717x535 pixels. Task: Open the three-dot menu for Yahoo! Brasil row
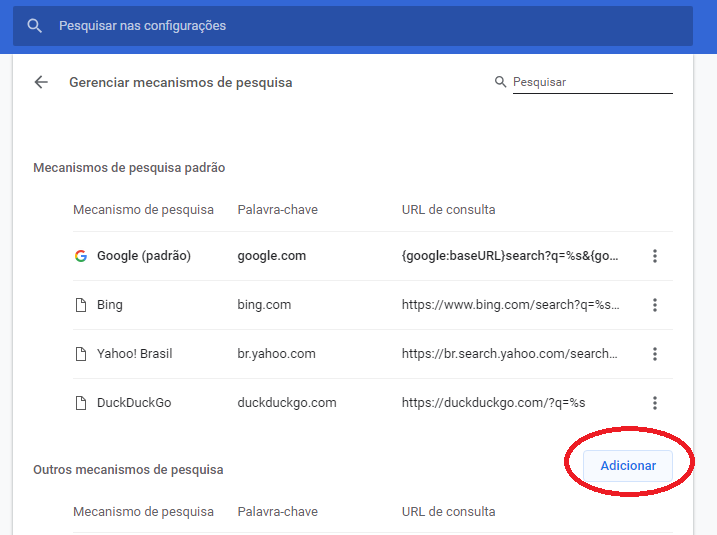[655, 353]
